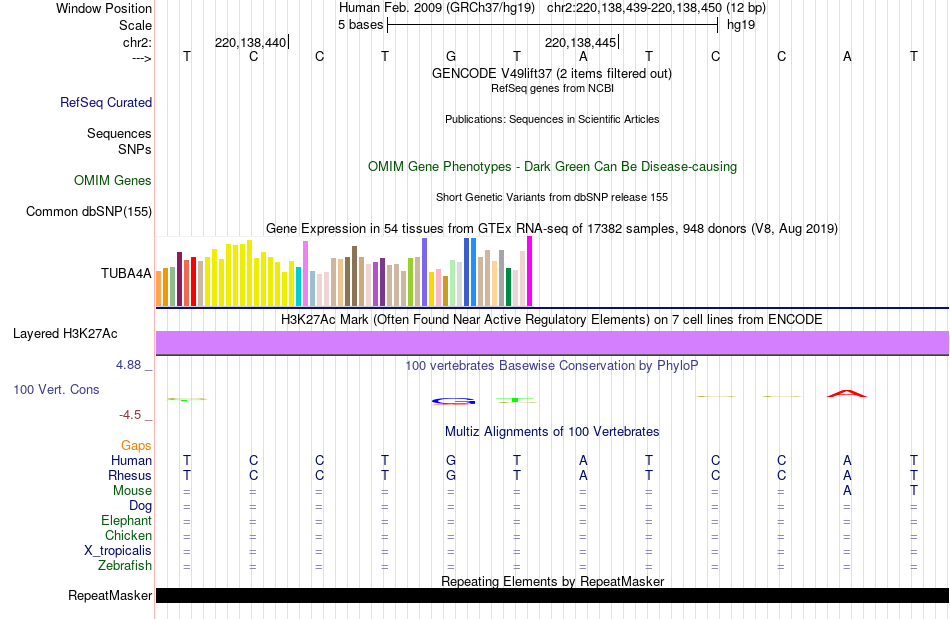Click the blue G logo in PhyloP track
This screenshot has width=950, height=619.
(453, 401)
